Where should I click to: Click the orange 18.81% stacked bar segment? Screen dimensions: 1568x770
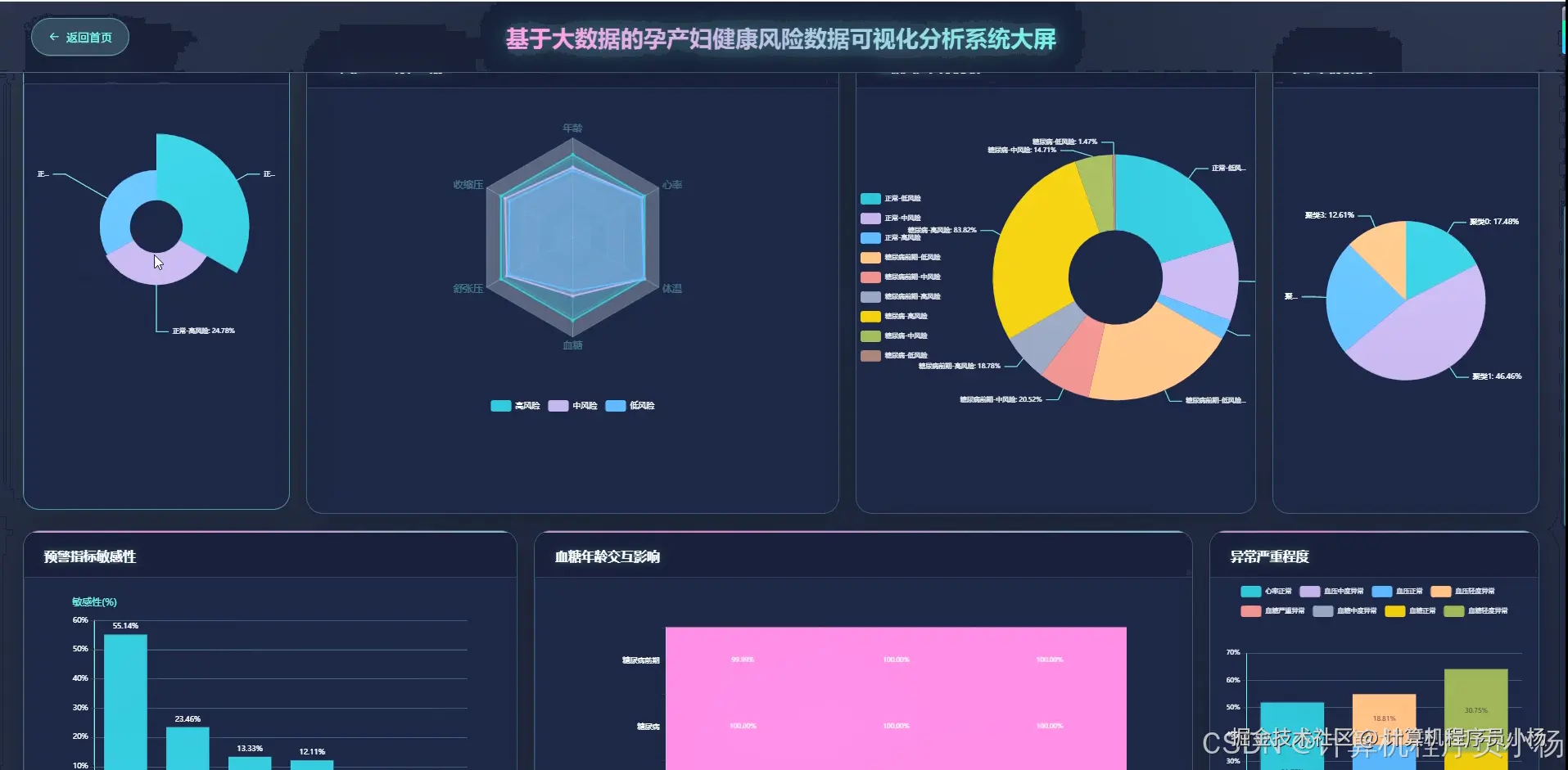point(1384,718)
